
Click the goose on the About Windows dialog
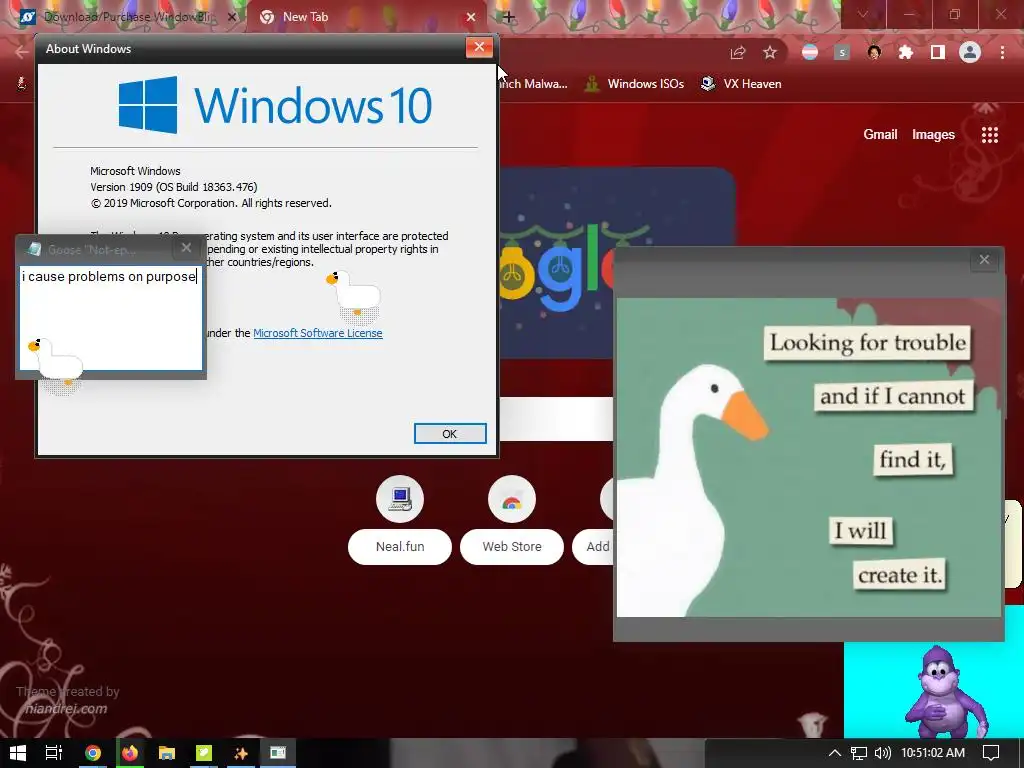[353, 296]
